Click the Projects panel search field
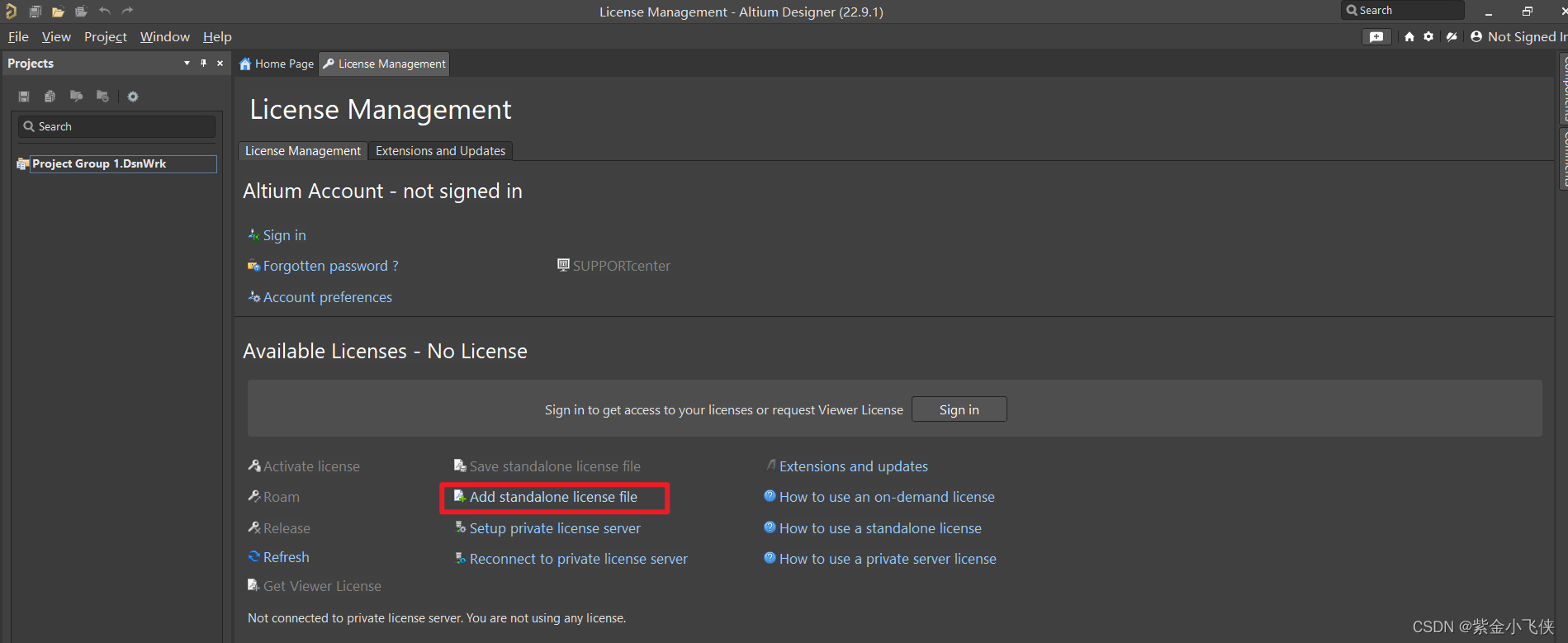The height and width of the screenshot is (643, 1568). tap(124, 126)
